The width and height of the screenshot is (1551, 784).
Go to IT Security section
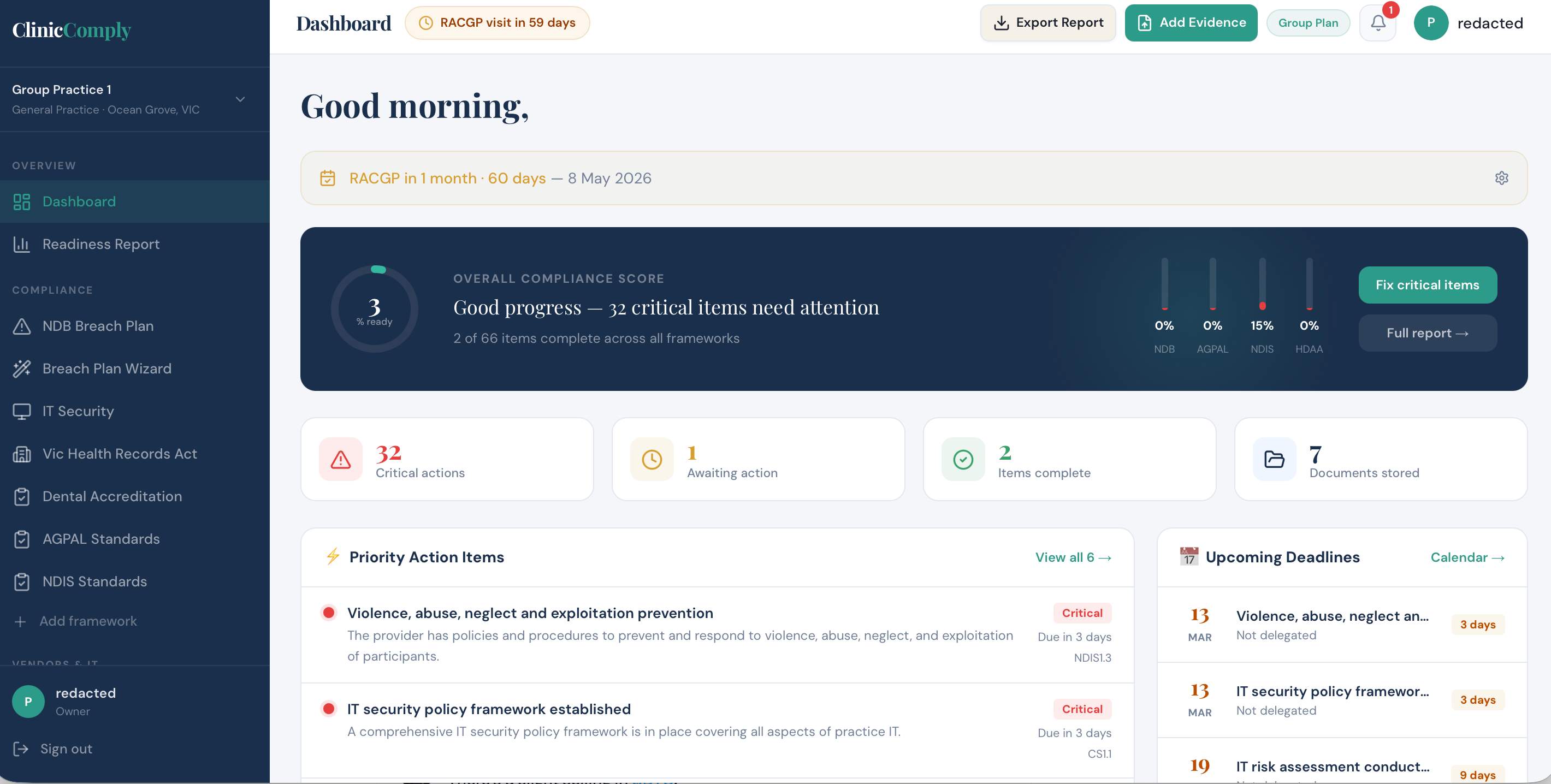(78, 411)
